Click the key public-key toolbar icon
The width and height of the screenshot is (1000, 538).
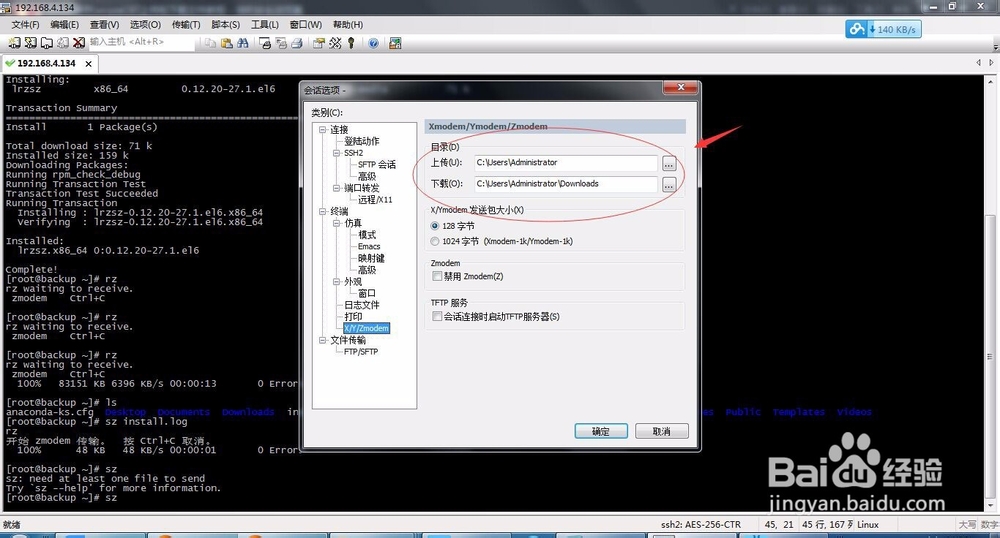351,43
